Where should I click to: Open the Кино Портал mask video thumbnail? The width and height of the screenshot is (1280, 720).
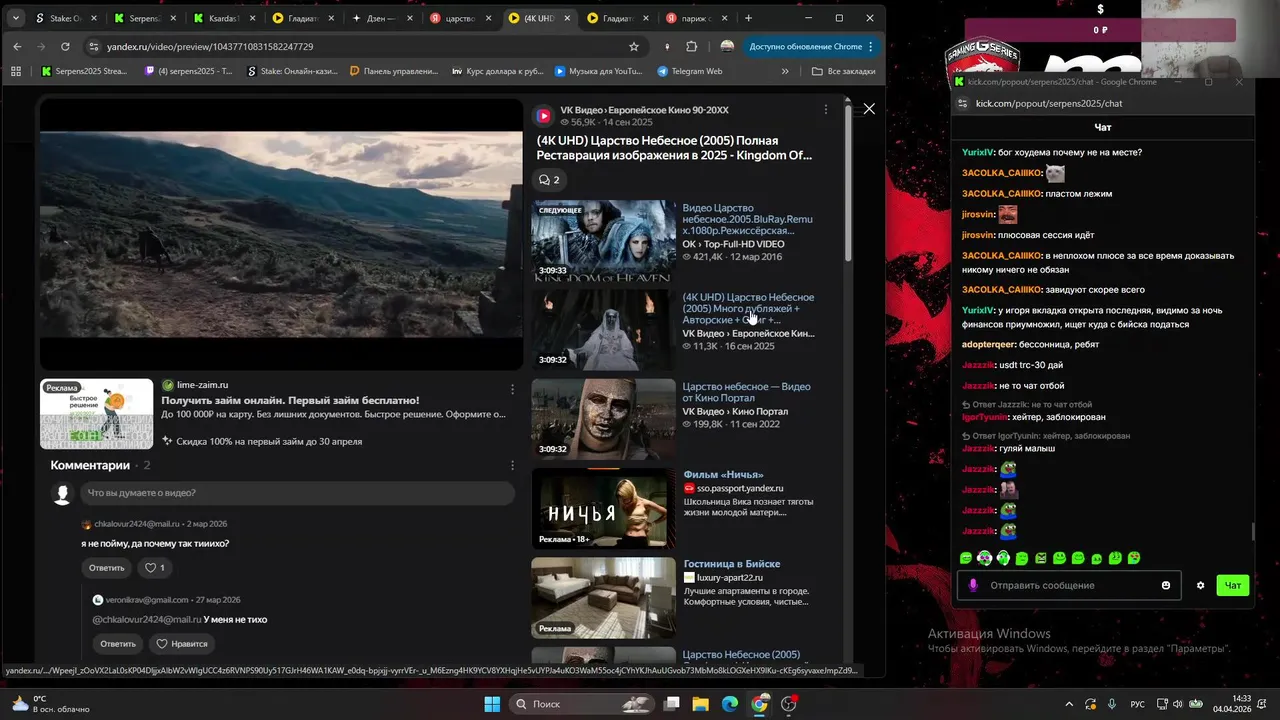tap(603, 419)
